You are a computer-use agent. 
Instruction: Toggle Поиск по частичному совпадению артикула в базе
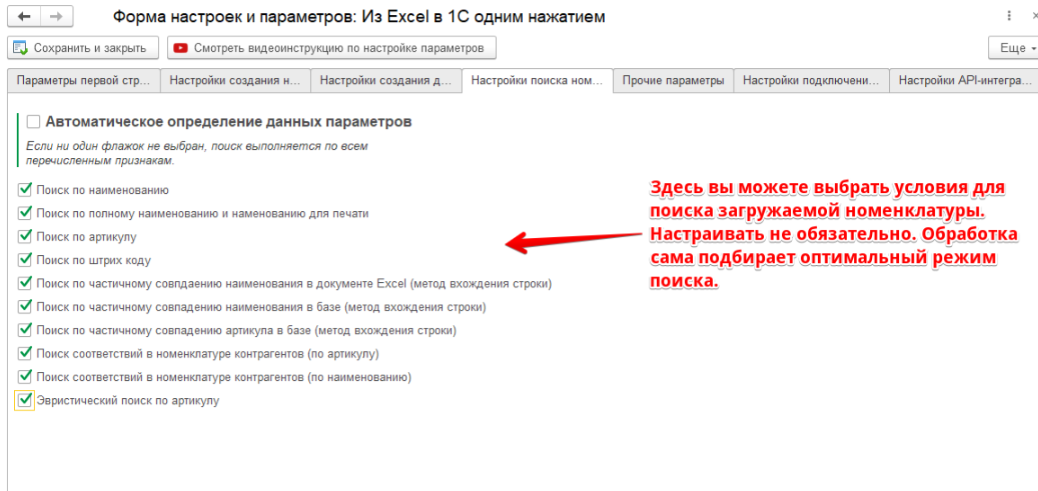click(25, 330)
